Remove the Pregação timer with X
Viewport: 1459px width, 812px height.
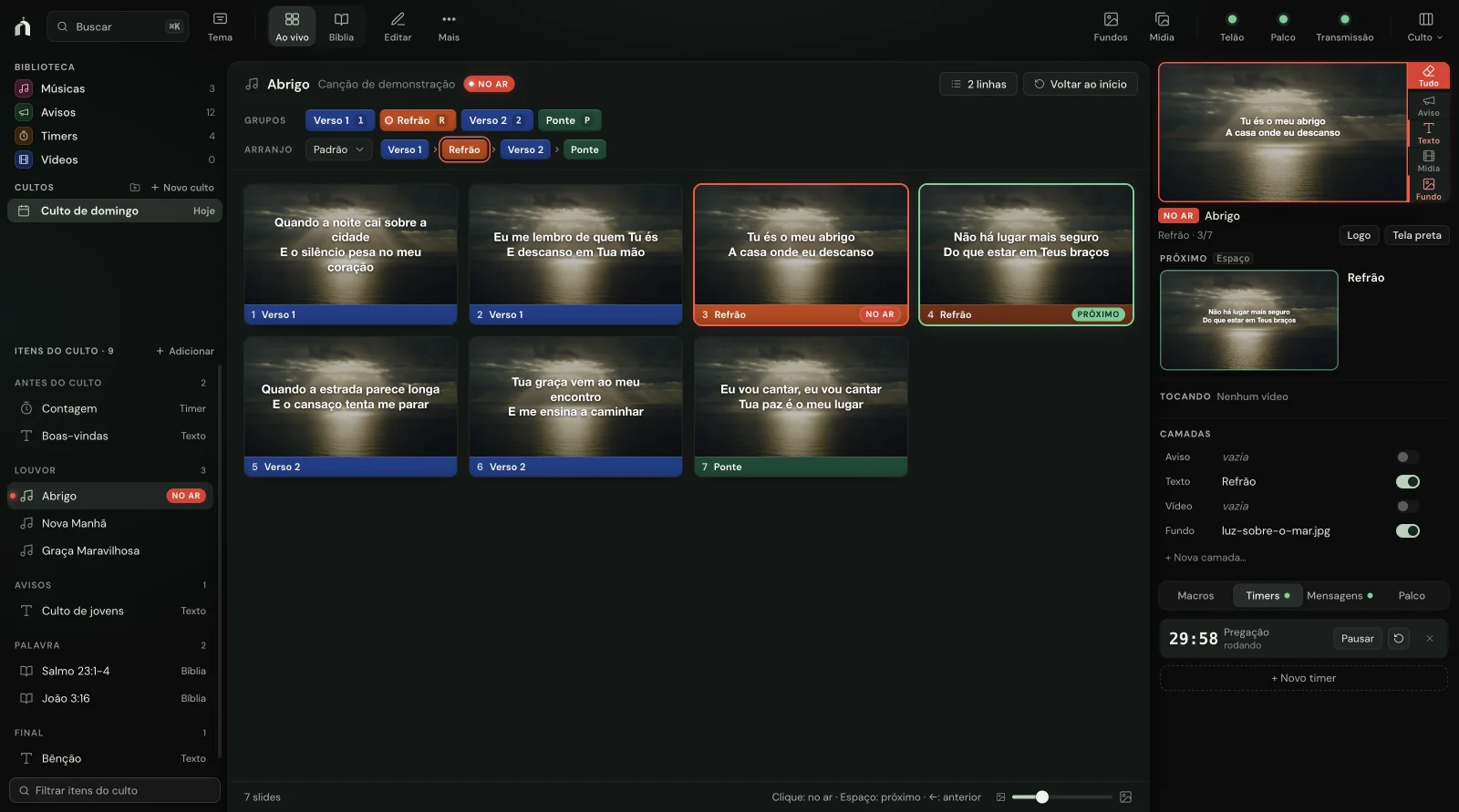click(x=1430, y=639)
